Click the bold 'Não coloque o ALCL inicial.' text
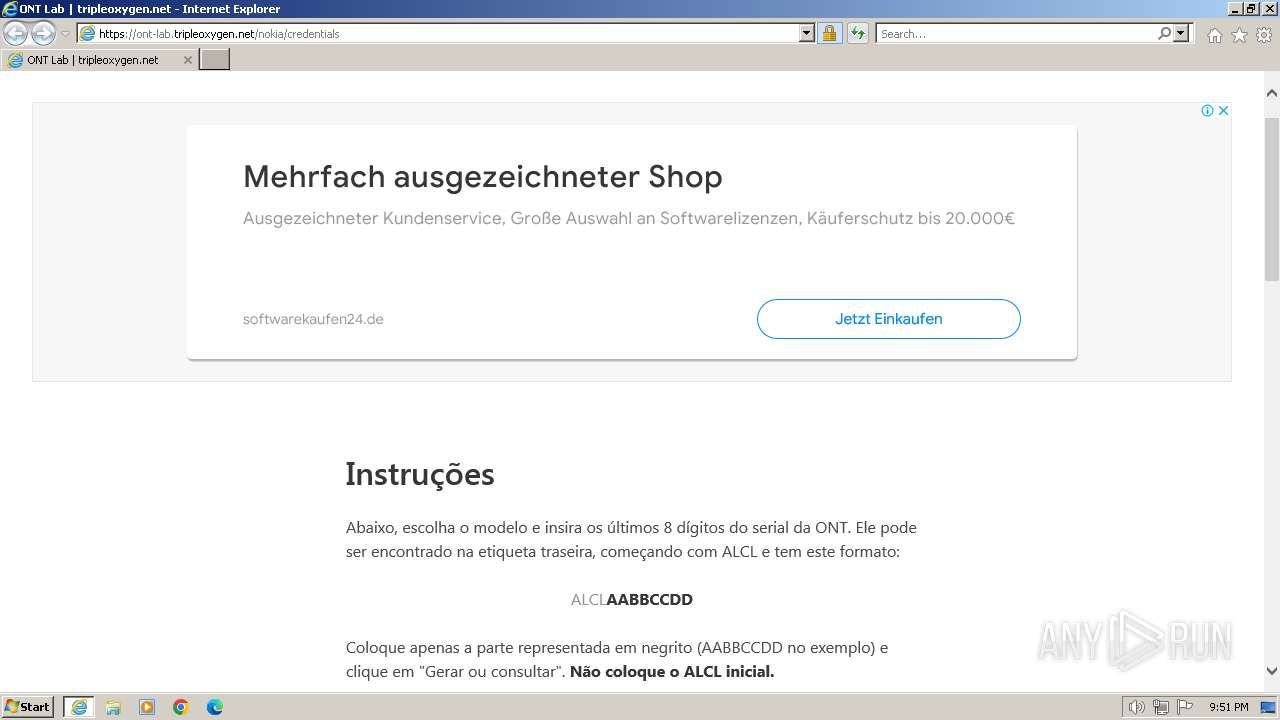Screen dimensions: 1280x720 coord(672,671)
